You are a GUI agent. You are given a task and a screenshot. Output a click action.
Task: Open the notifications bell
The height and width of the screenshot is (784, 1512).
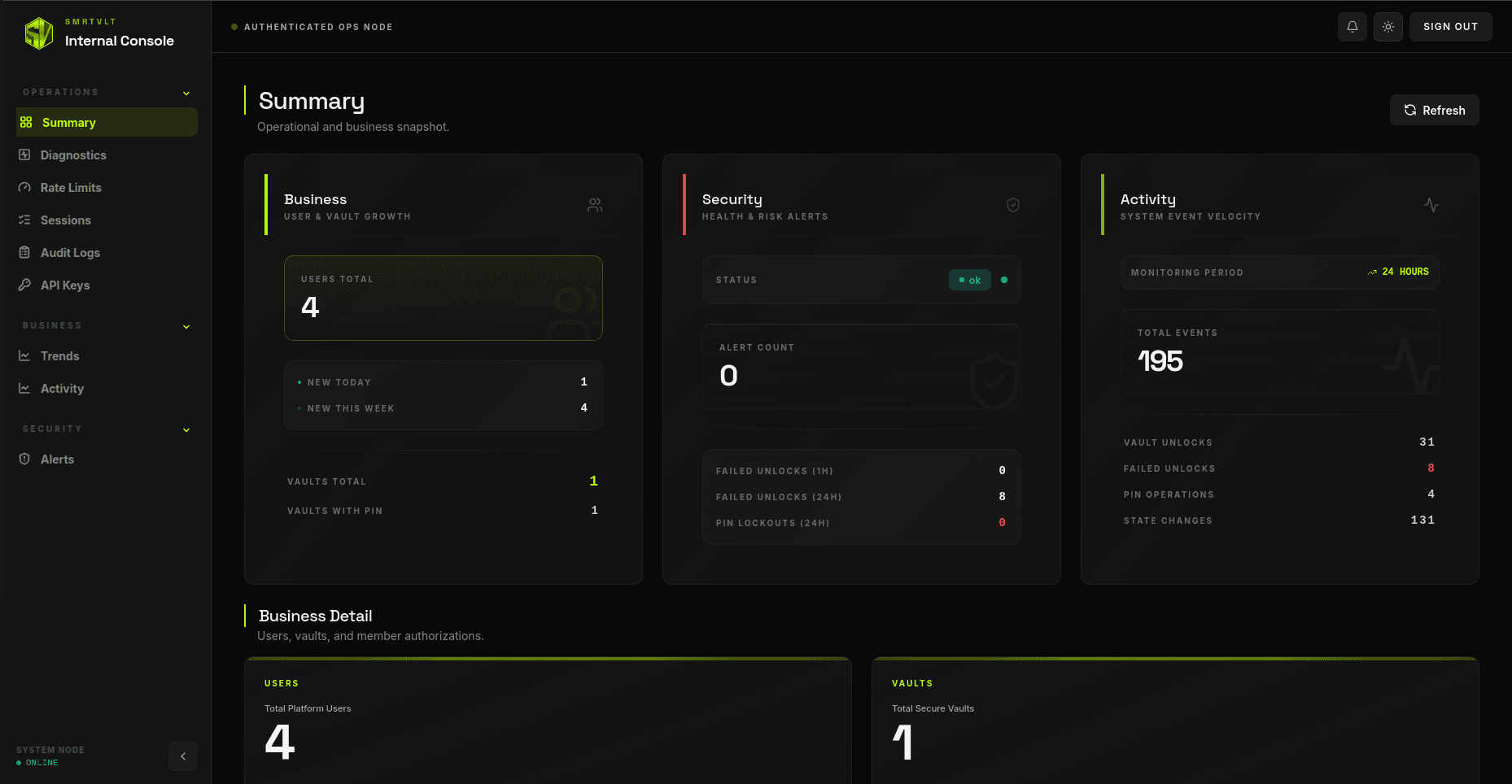pos(1352,27)
